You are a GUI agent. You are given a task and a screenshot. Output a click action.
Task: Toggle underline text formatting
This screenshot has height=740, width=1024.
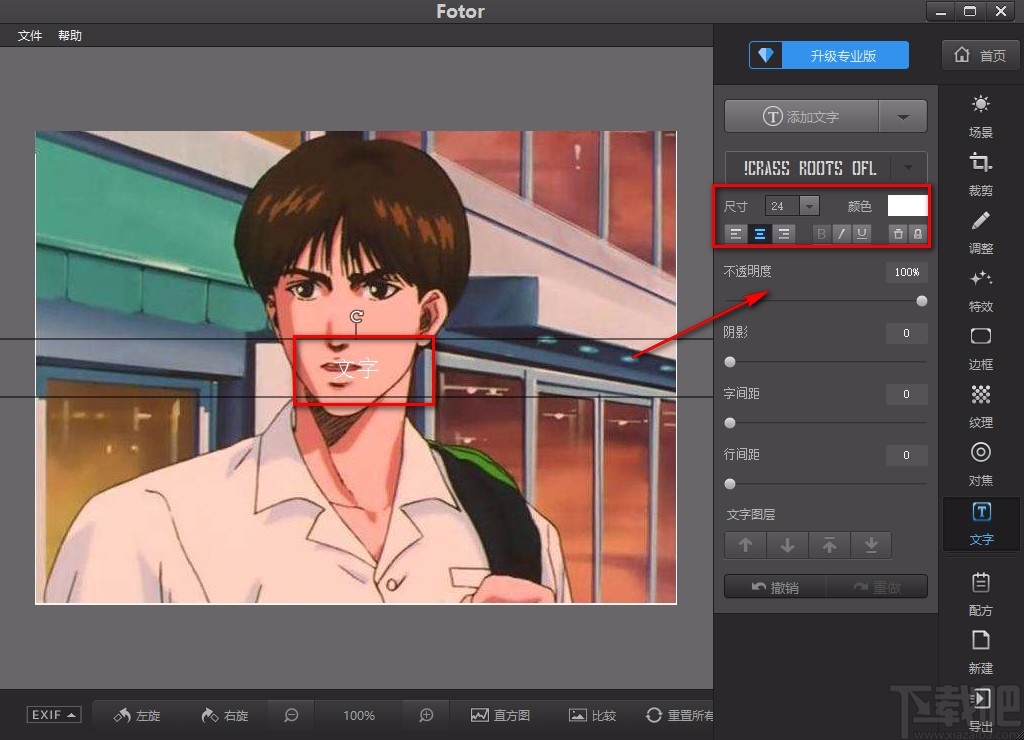click(861, 233)
